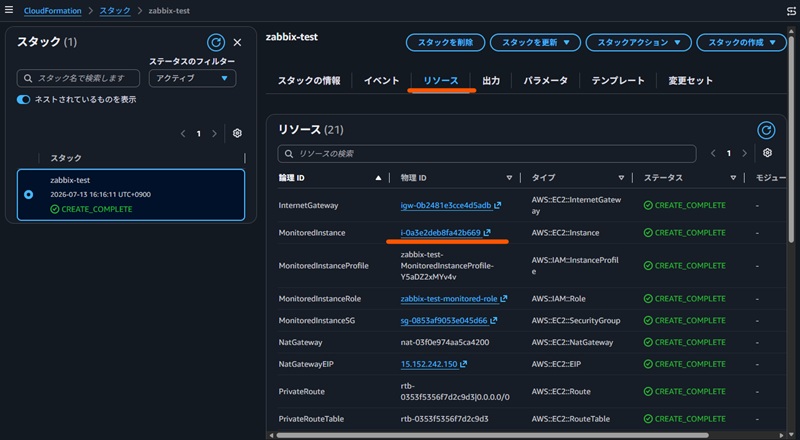800x440 pixels.
Task: Click the NatGatewayEIP logical ID cell
Action: click(x=306, y=364)
